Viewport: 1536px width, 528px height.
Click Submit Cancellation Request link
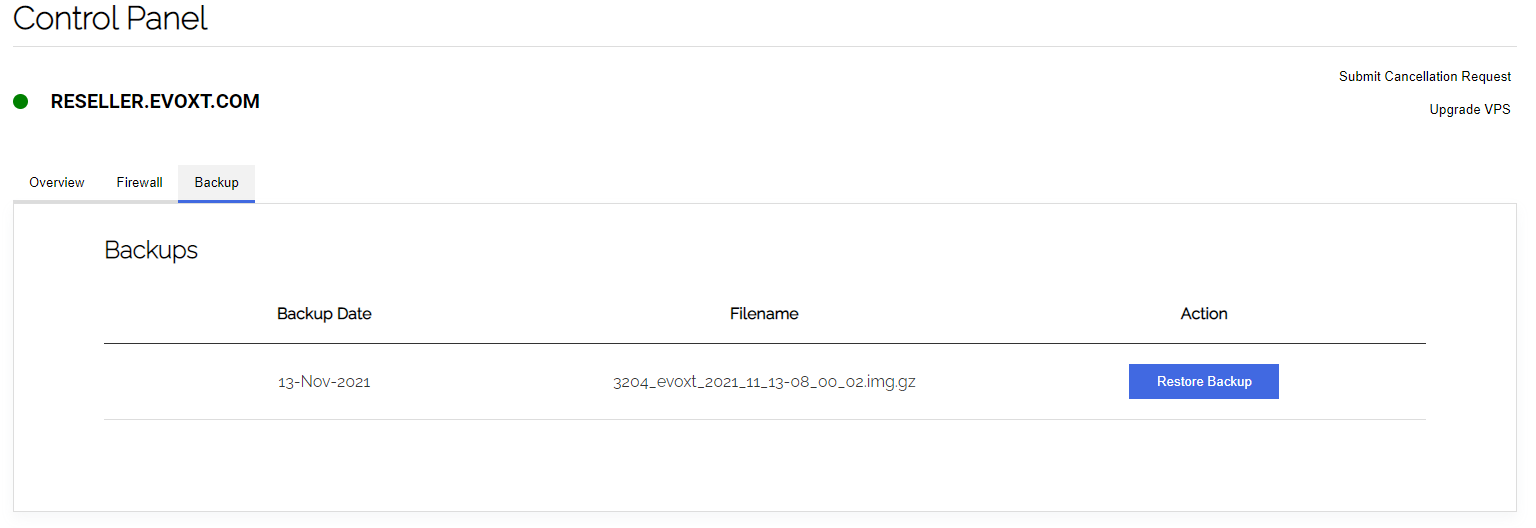tap(1424, 77)
